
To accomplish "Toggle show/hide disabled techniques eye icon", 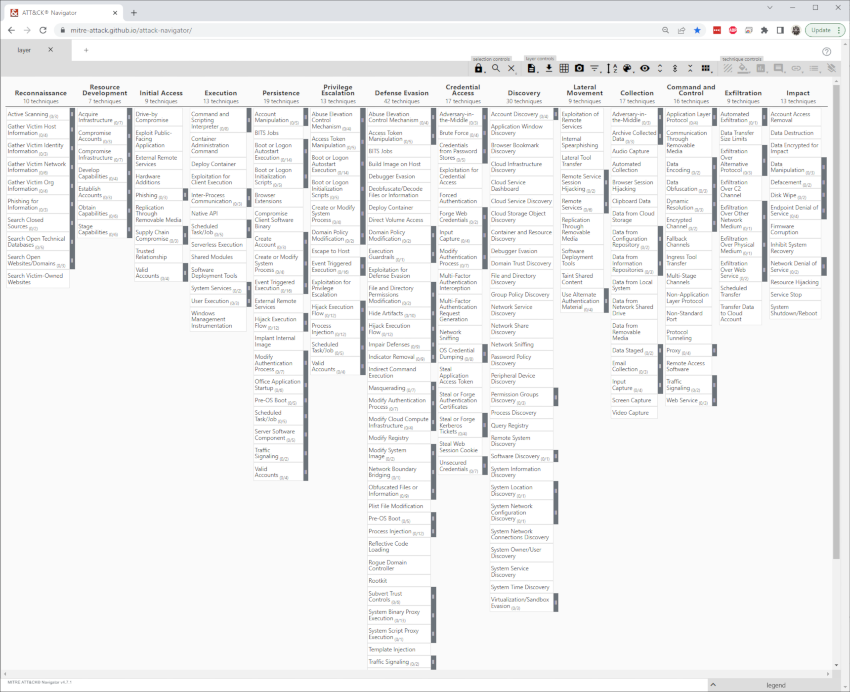I will point(645,68).
